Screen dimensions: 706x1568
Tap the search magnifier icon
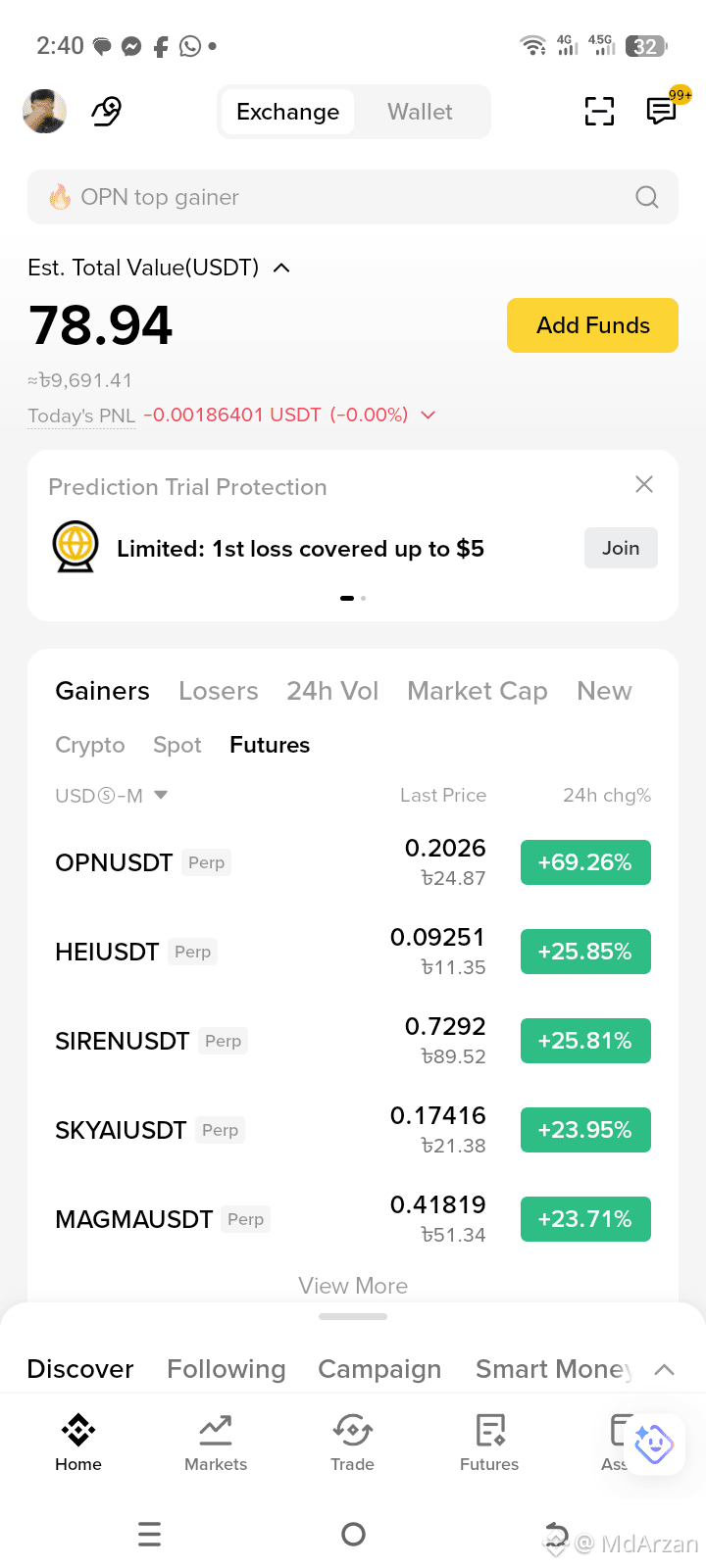pyautogui.click(x=646, y=197)
